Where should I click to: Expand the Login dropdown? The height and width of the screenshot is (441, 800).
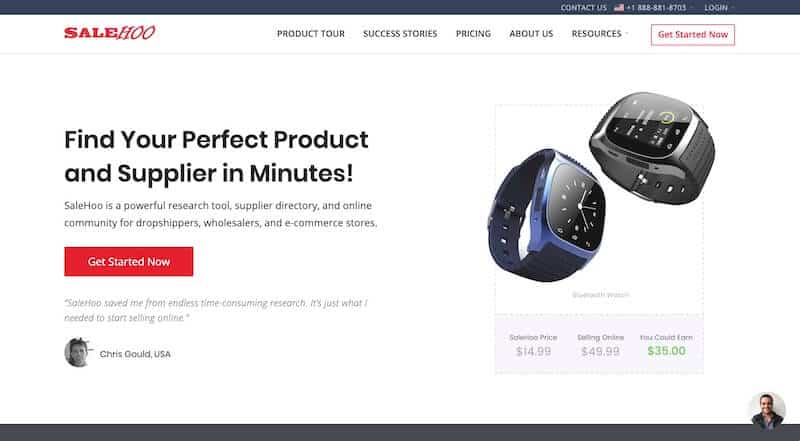click(719, 8)
